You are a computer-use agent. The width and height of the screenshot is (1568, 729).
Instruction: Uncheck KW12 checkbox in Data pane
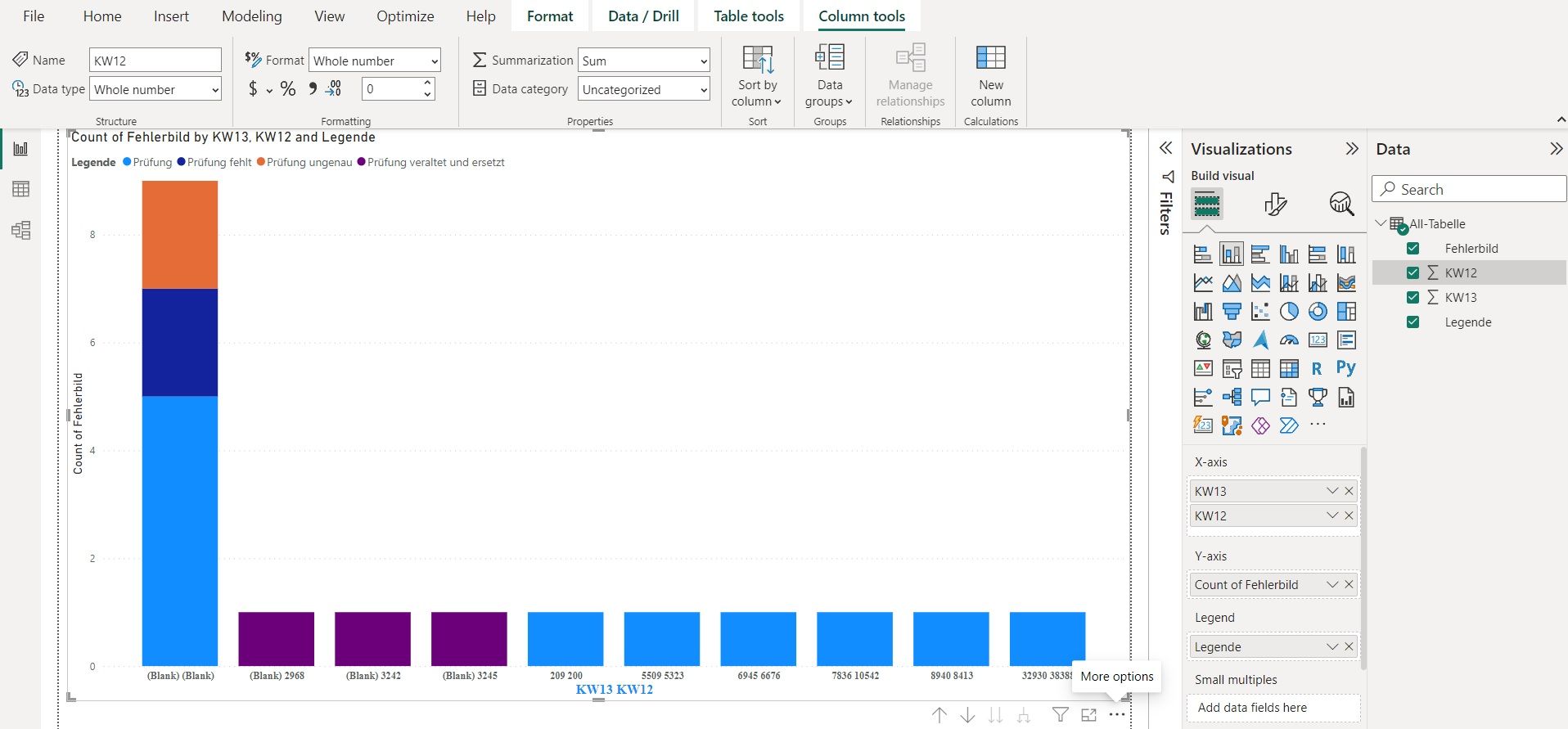click(1413, 273)
